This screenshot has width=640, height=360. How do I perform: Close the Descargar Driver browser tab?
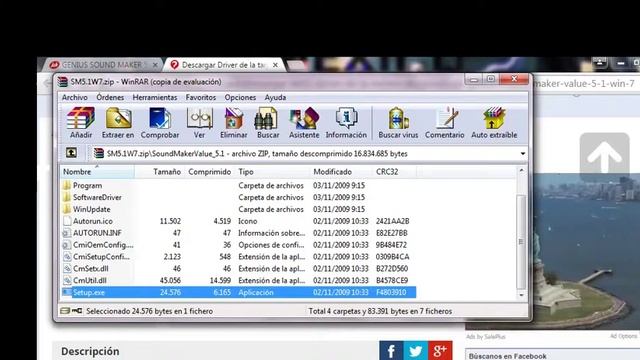point(276,65)
